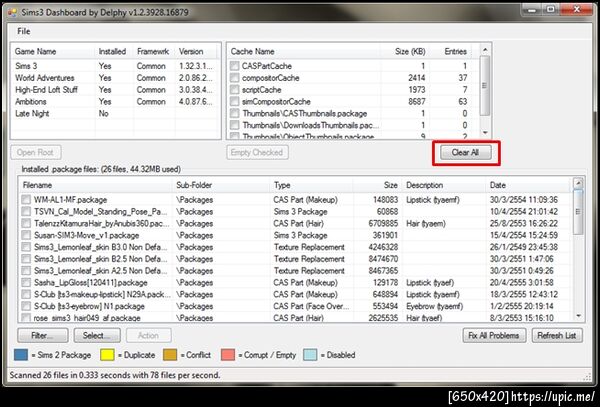Sort packages by Filename header
600x407 pixels.
pos(95,185)
